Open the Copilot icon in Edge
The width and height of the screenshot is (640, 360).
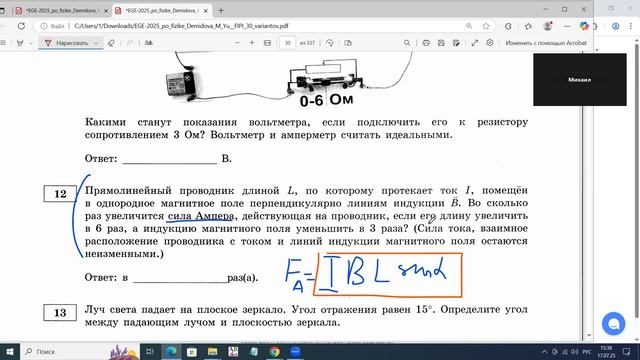[584, 26]
